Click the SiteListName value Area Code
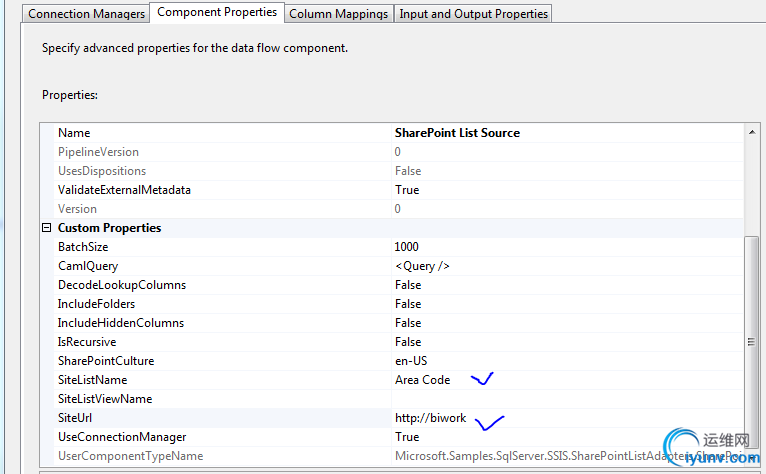Viewport: 766px width, 474px height. pyautogui.click(x=423, y=380)
